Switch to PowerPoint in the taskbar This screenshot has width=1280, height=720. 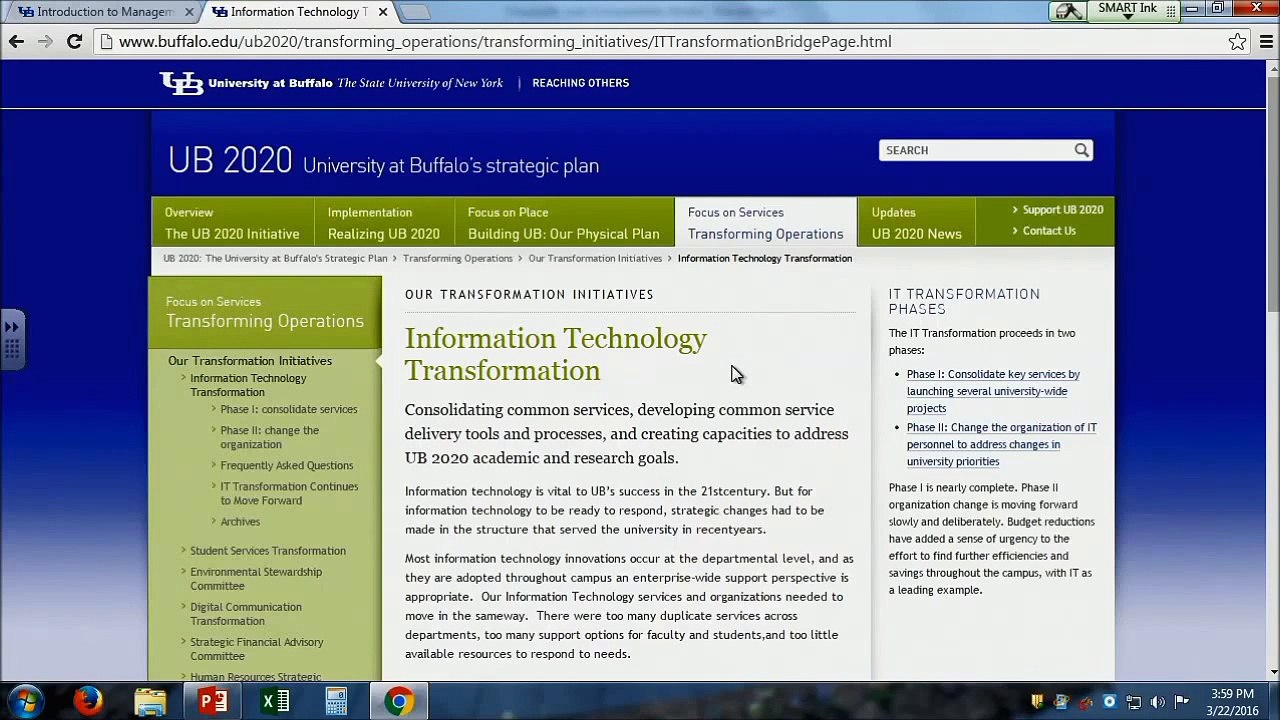point(213,701)
